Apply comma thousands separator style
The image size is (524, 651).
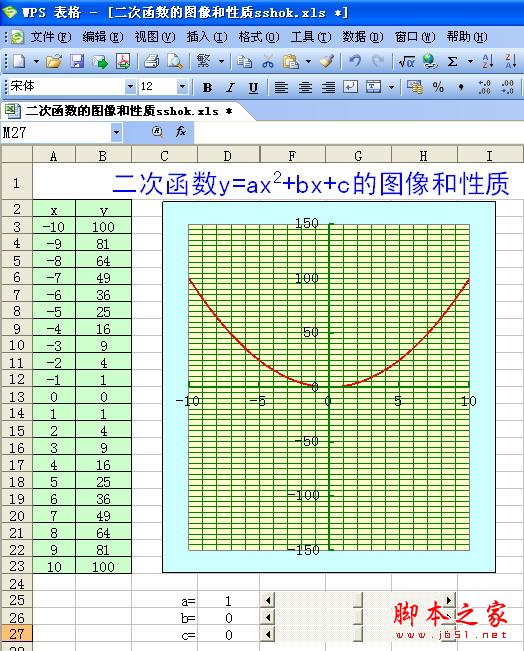(461, 87)
